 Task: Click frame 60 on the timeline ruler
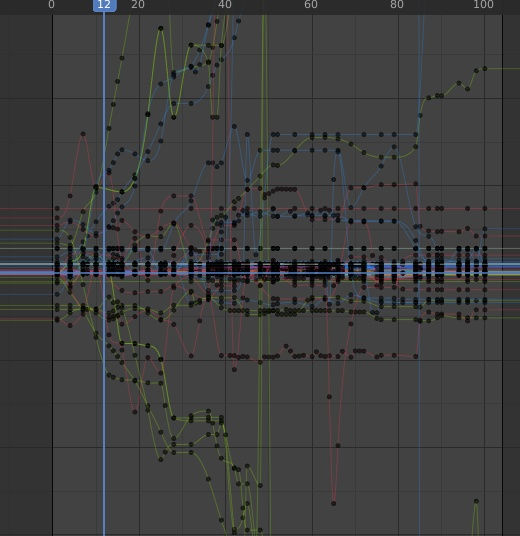tap(311, 5)
